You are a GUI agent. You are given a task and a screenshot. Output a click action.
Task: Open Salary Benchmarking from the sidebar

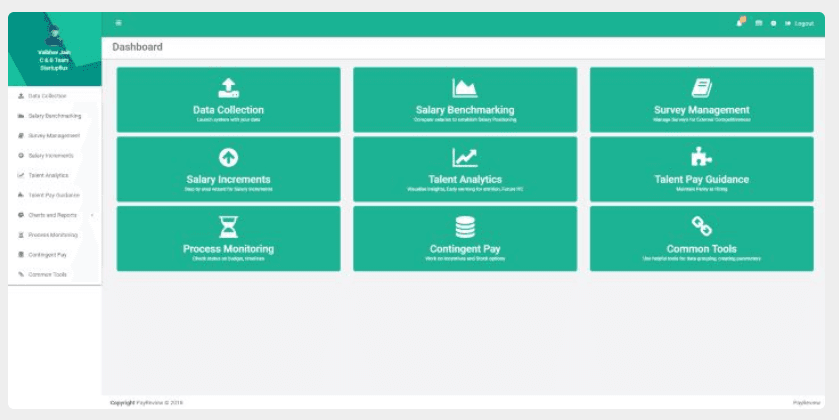[x=54, y=116]
